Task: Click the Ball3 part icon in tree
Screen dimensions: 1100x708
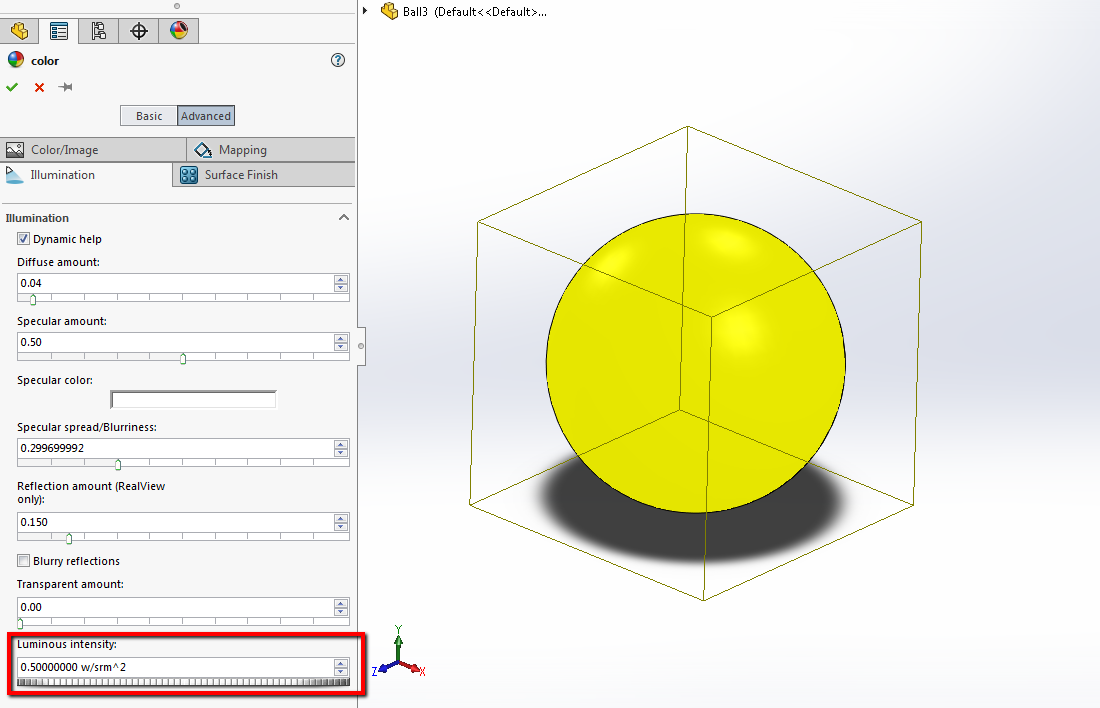Action: tap(389, 11)
